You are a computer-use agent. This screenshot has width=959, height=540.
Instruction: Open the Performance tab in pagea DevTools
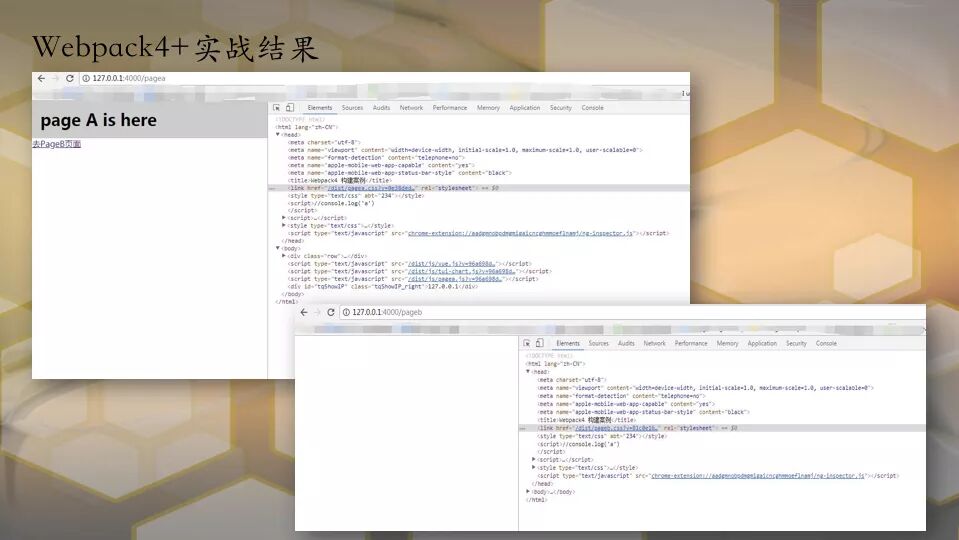[450, 108]
